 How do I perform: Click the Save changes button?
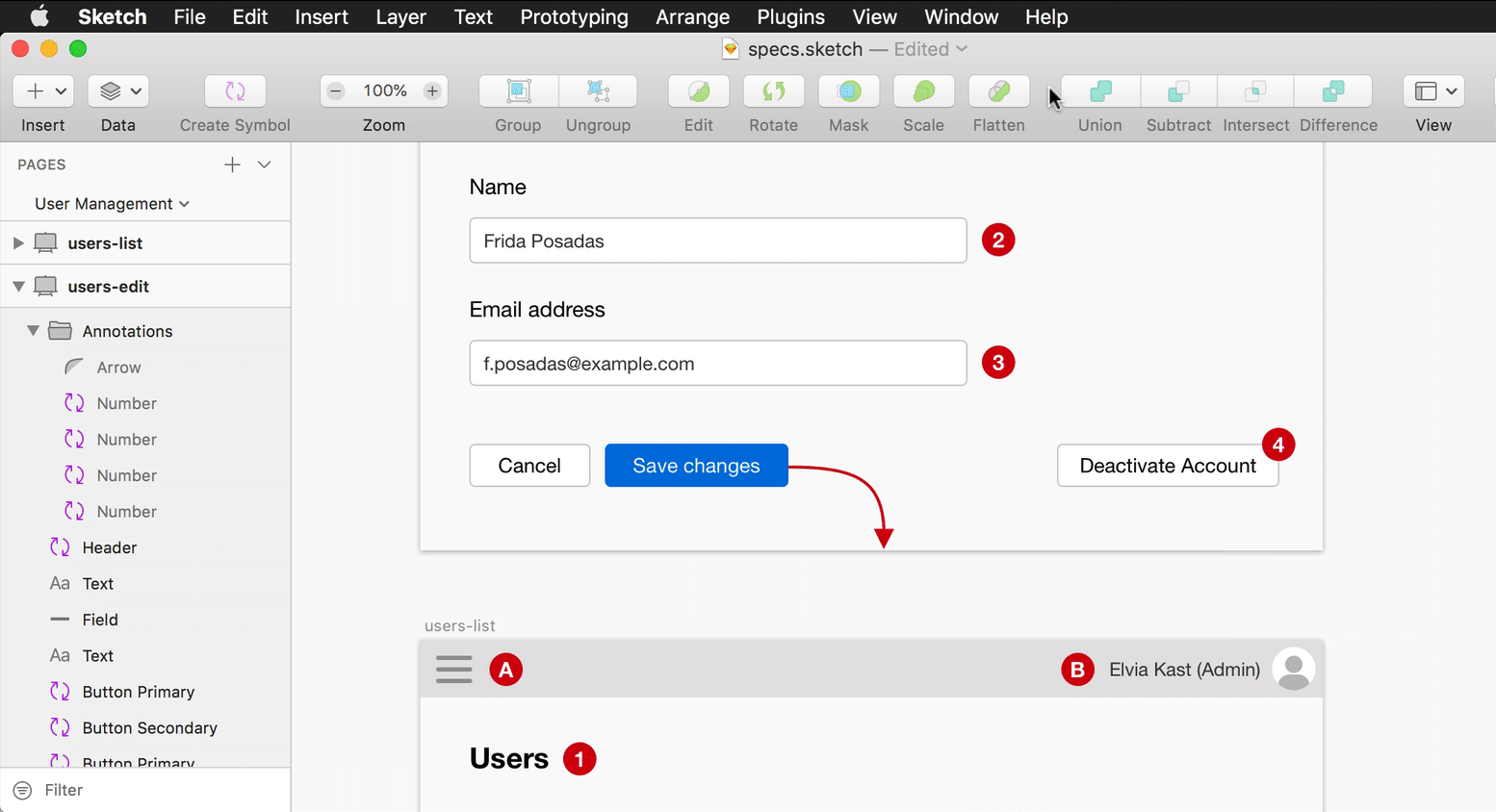696,466
